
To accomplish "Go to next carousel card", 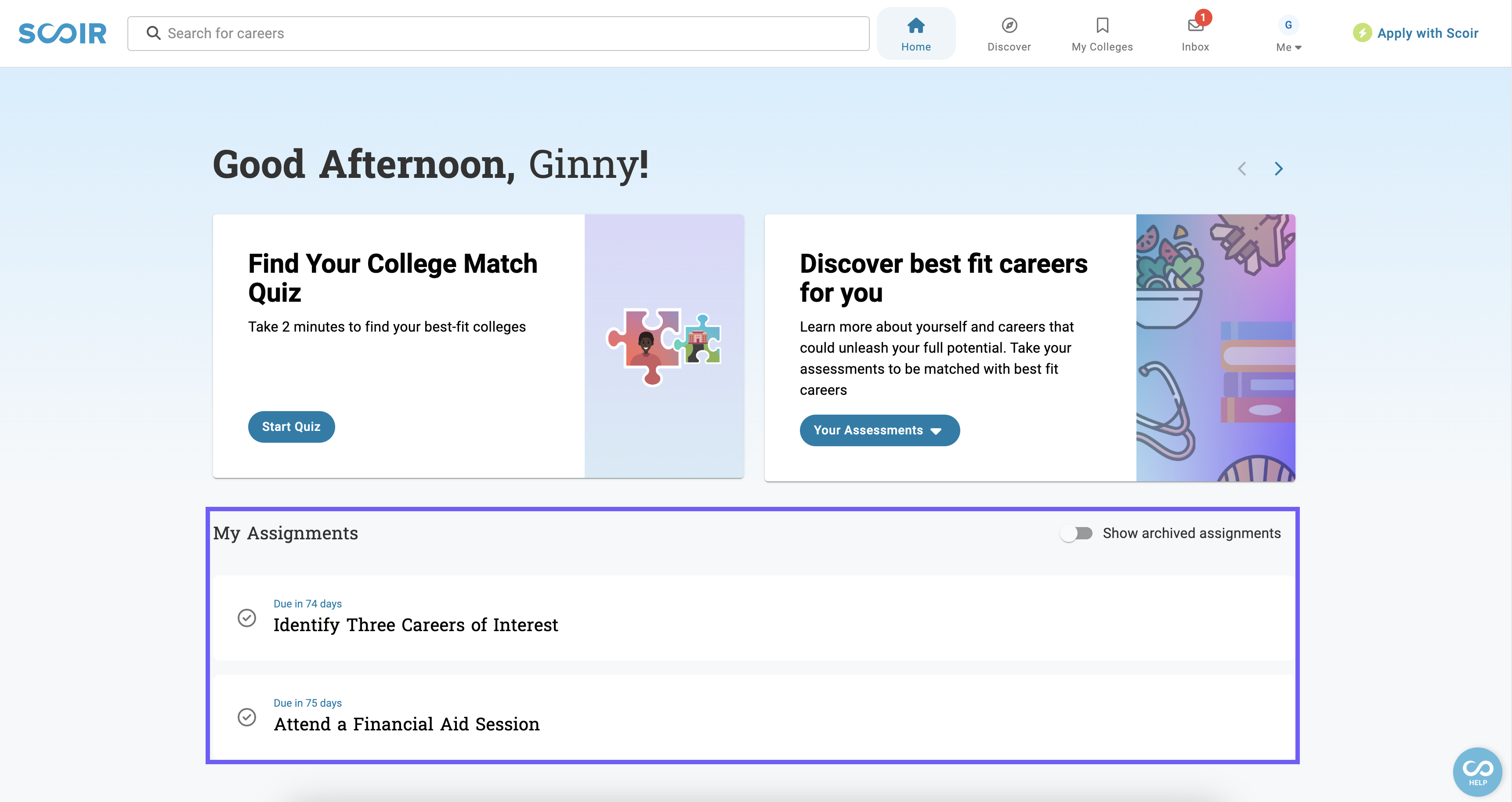I will [1278, 169].
